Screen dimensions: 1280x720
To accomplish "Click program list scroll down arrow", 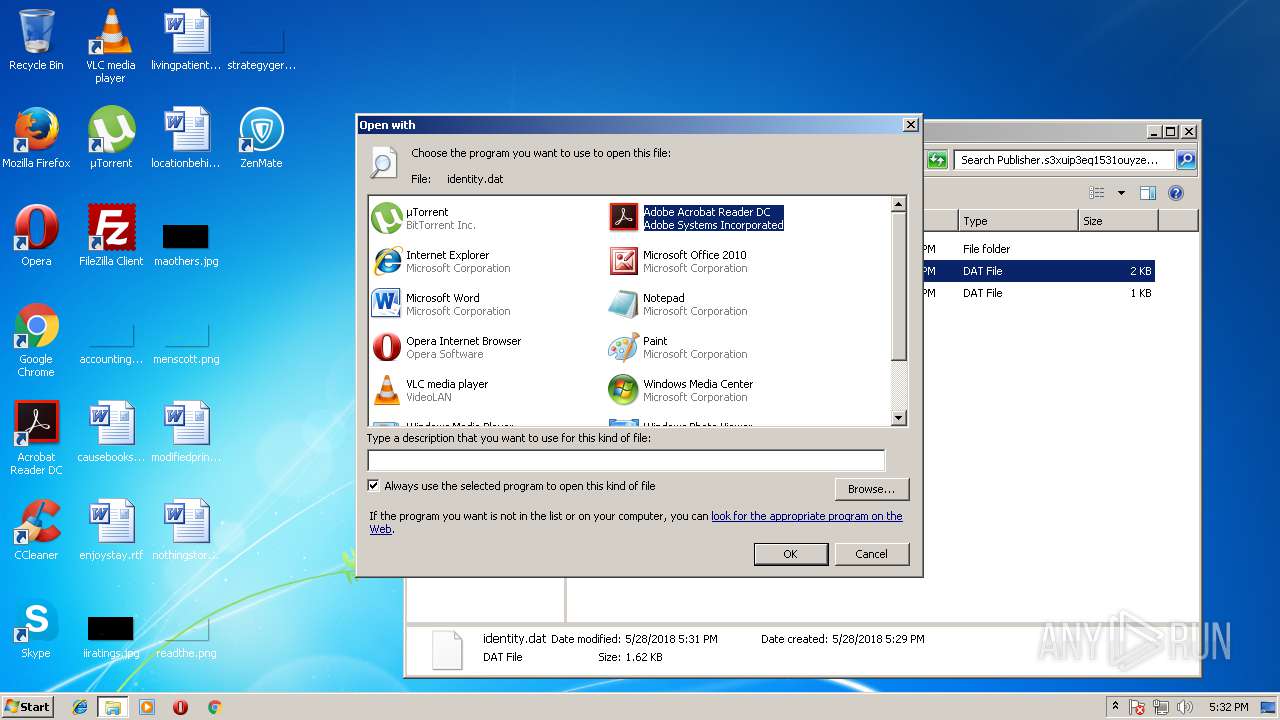I will point(898,418).
